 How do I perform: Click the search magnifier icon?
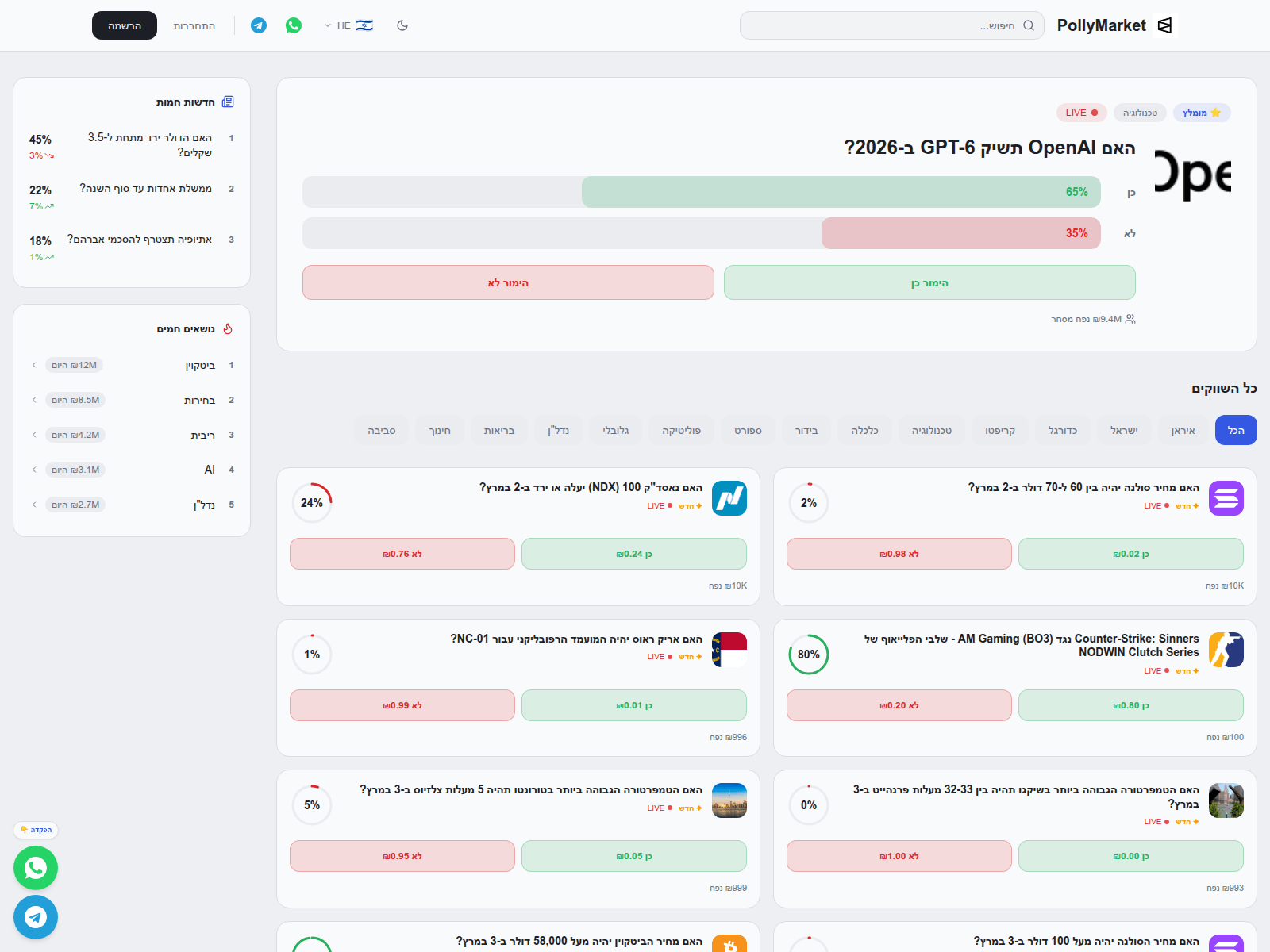1029,25
